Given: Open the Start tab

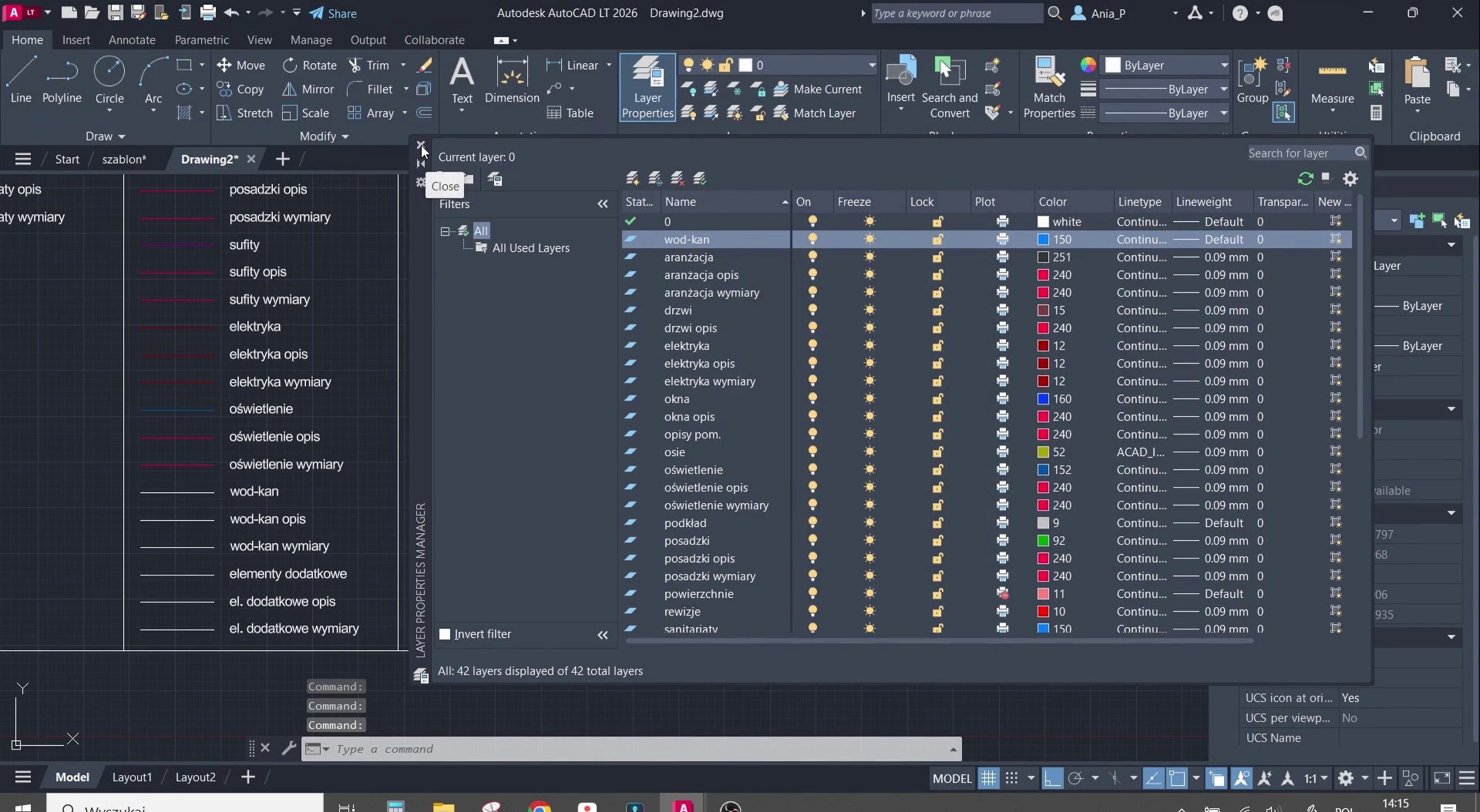Looking at the screenshot, I should click(x=67, y=159).
